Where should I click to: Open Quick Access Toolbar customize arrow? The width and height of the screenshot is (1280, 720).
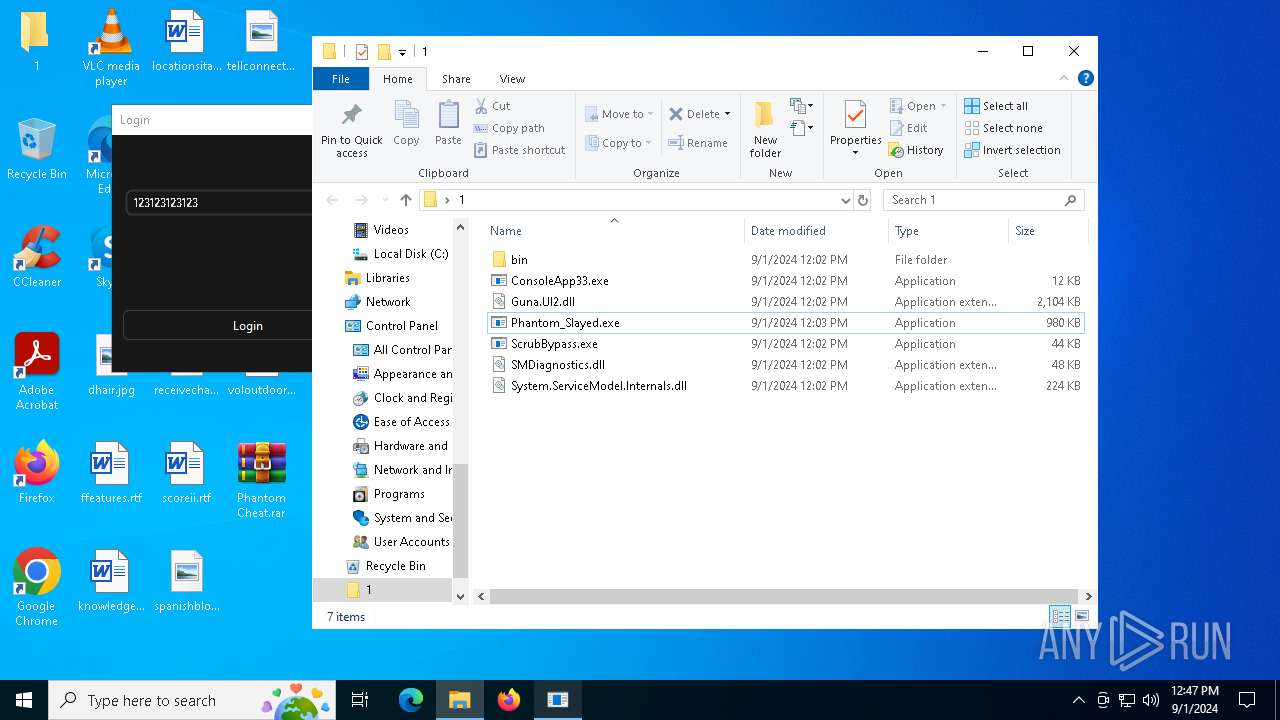[x=402, y=52]
